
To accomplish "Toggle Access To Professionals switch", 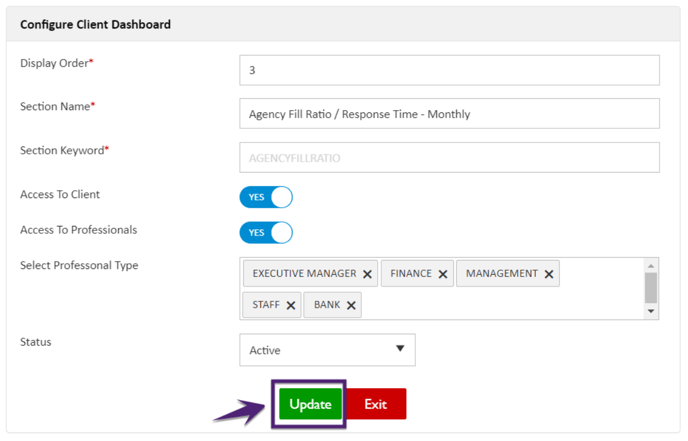I will [x=266, y=233].
